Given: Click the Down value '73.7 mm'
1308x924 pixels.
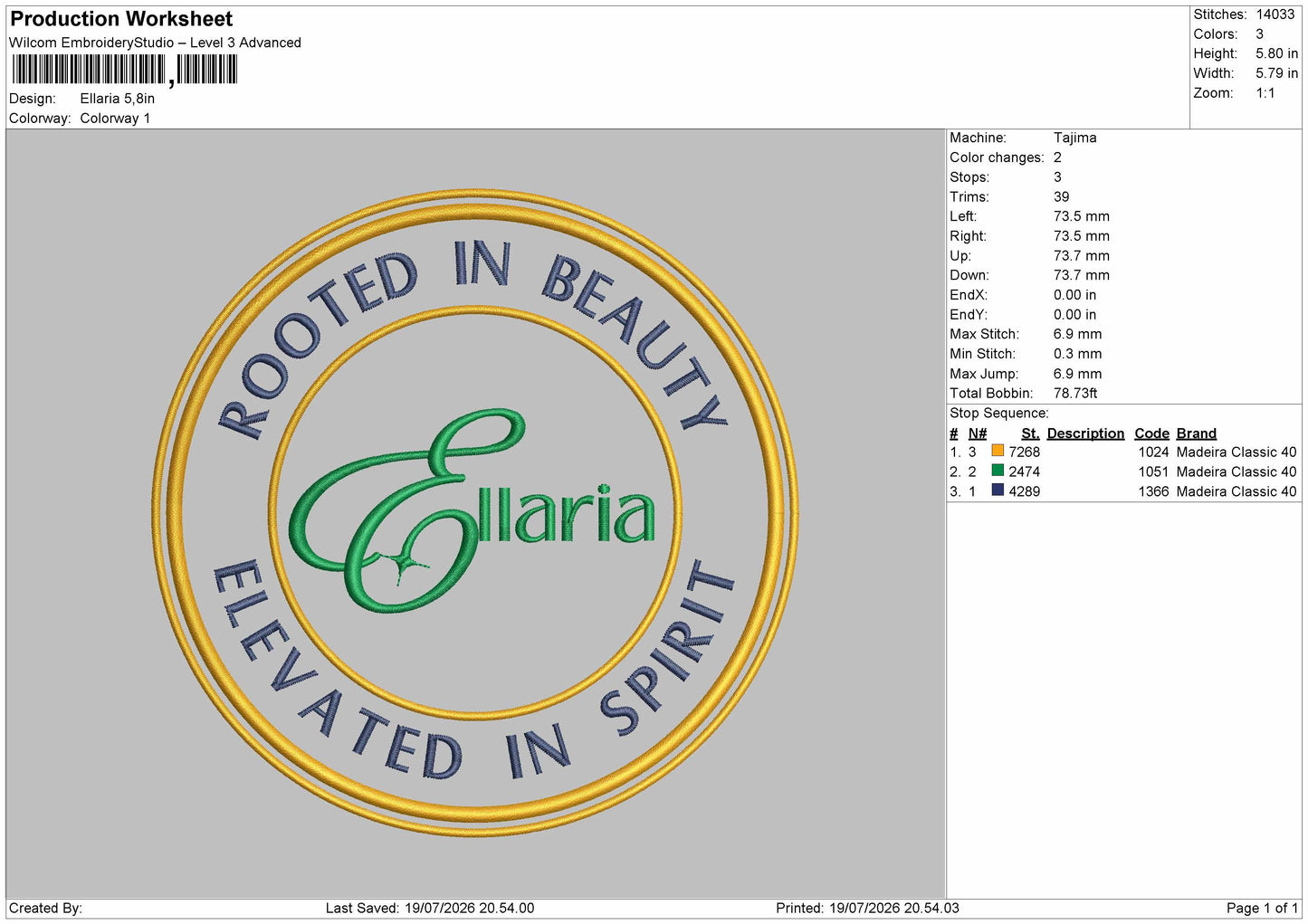Looking at the screenshot, I should pos(1081,275).
